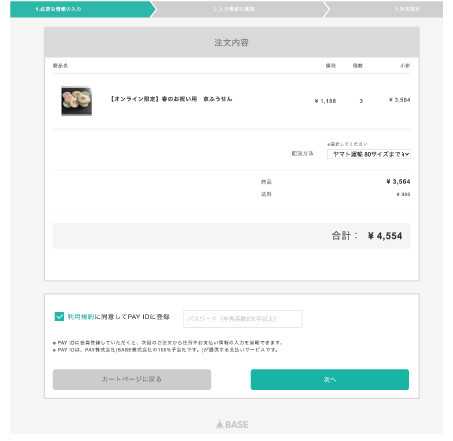The height and width of the screenshot is (441, 453).
Task: Open the 配送方法 shipping method dropdown
Action: (x=369, y=154)
